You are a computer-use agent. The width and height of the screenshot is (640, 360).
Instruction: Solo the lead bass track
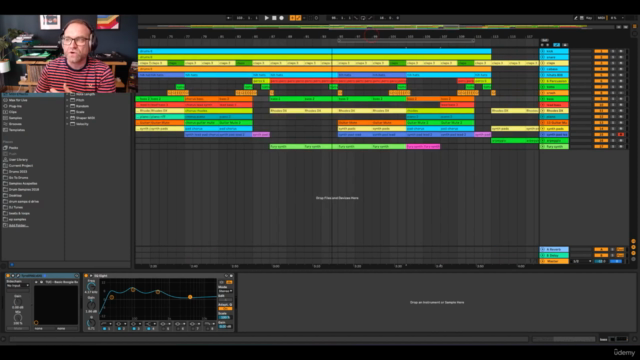tap(613, 105)
